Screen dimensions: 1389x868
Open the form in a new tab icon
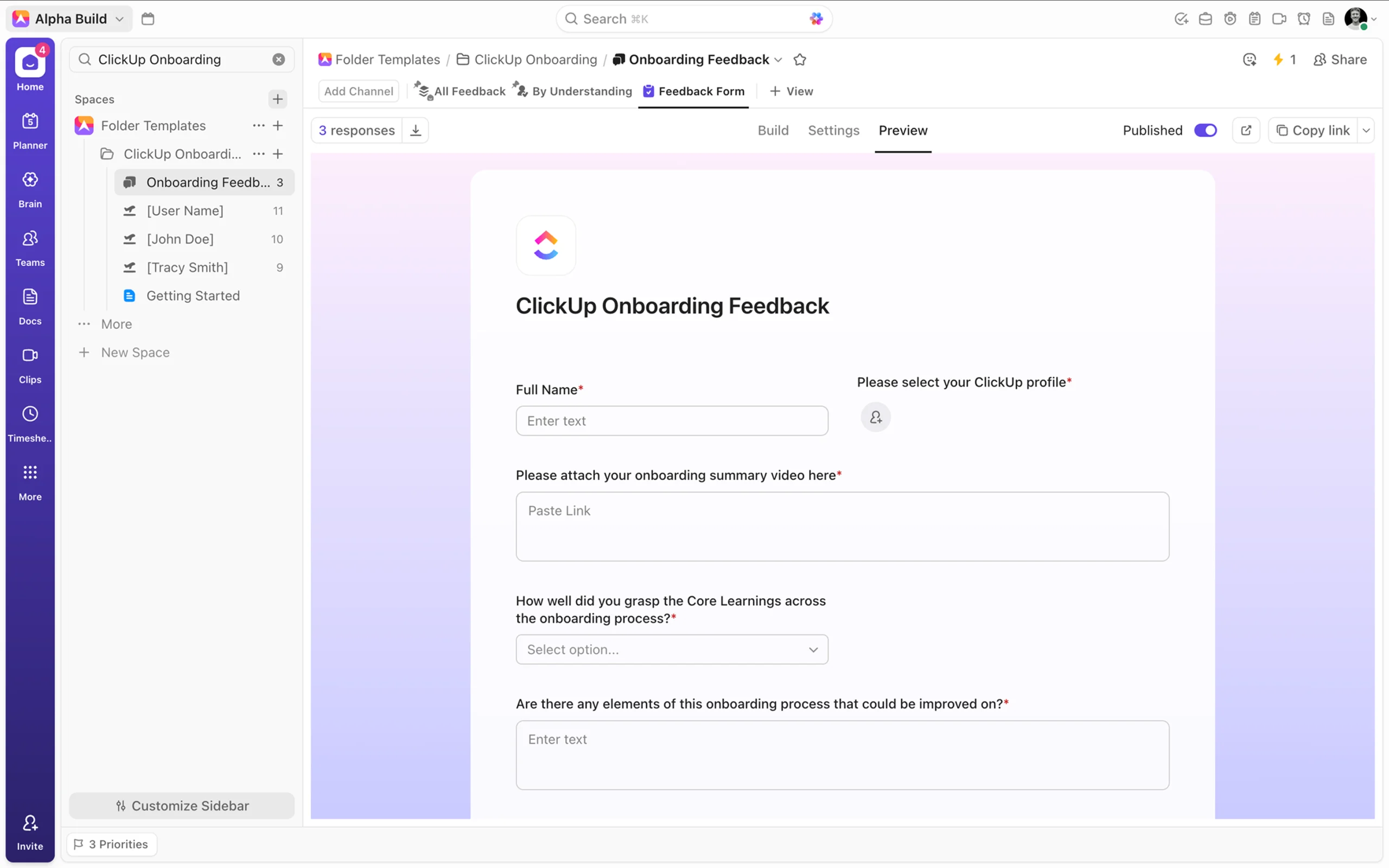(1246, 130)
